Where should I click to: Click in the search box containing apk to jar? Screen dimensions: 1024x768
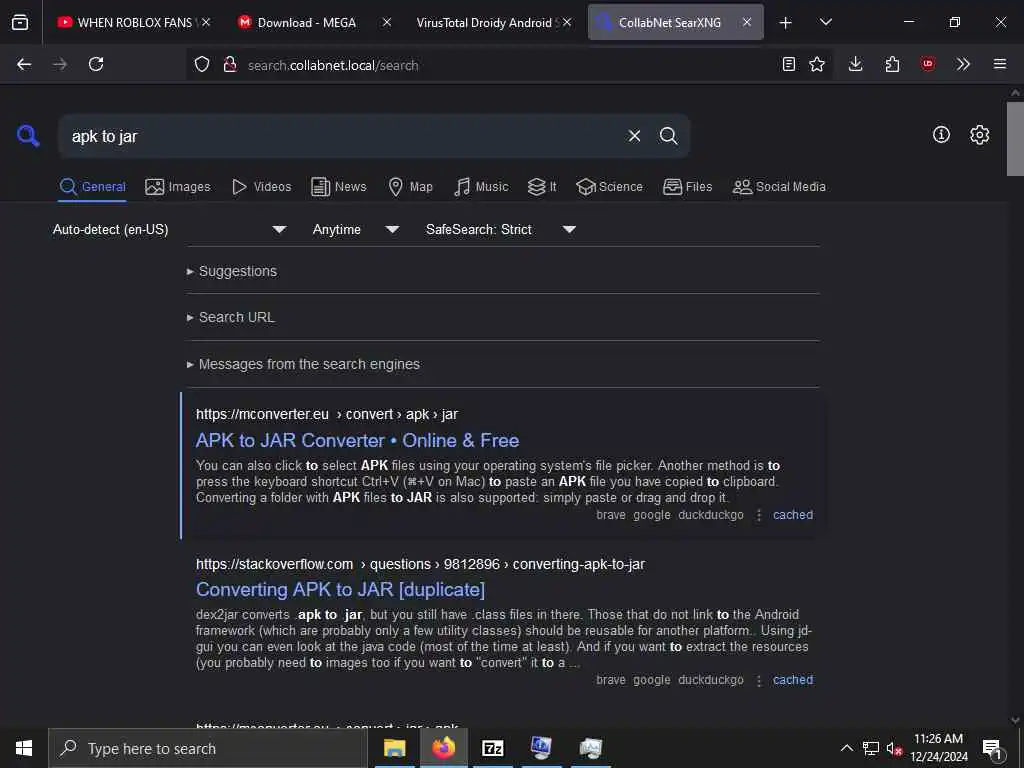[340, 136]
